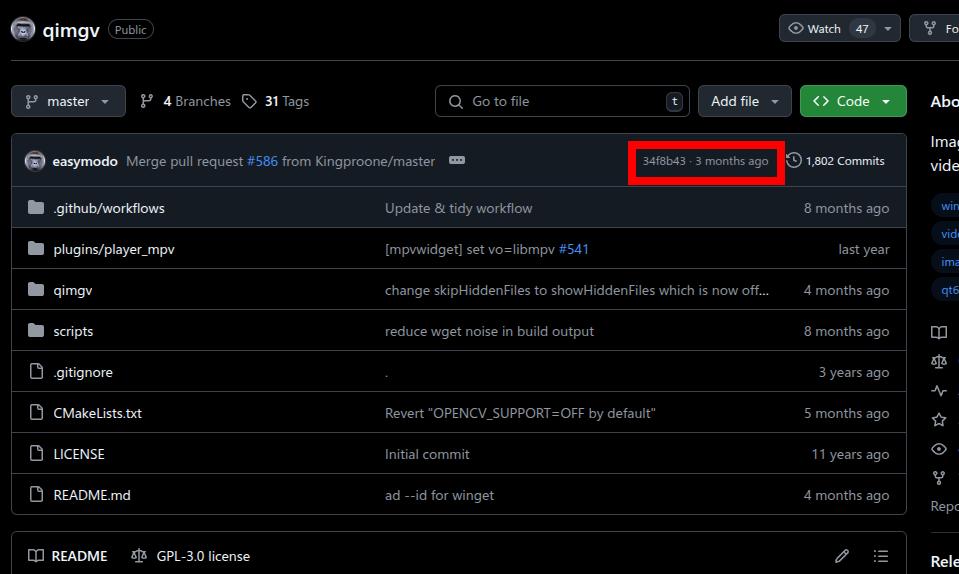Switch to the README tab

68,556
